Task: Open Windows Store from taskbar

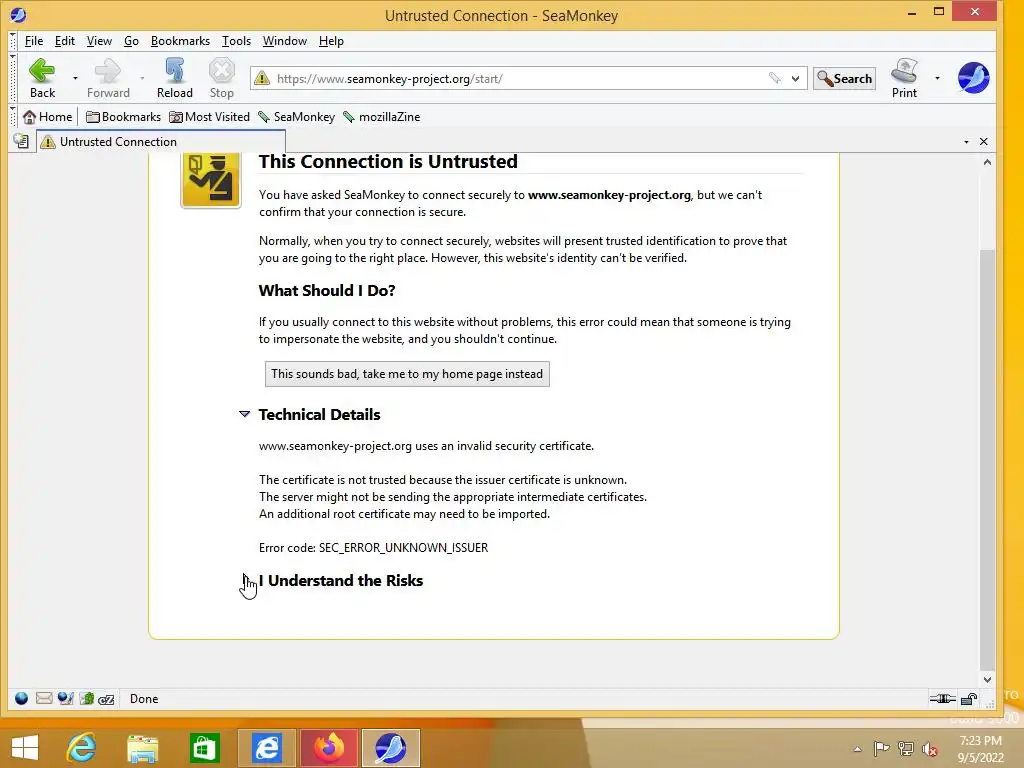Action: (204, 748)
